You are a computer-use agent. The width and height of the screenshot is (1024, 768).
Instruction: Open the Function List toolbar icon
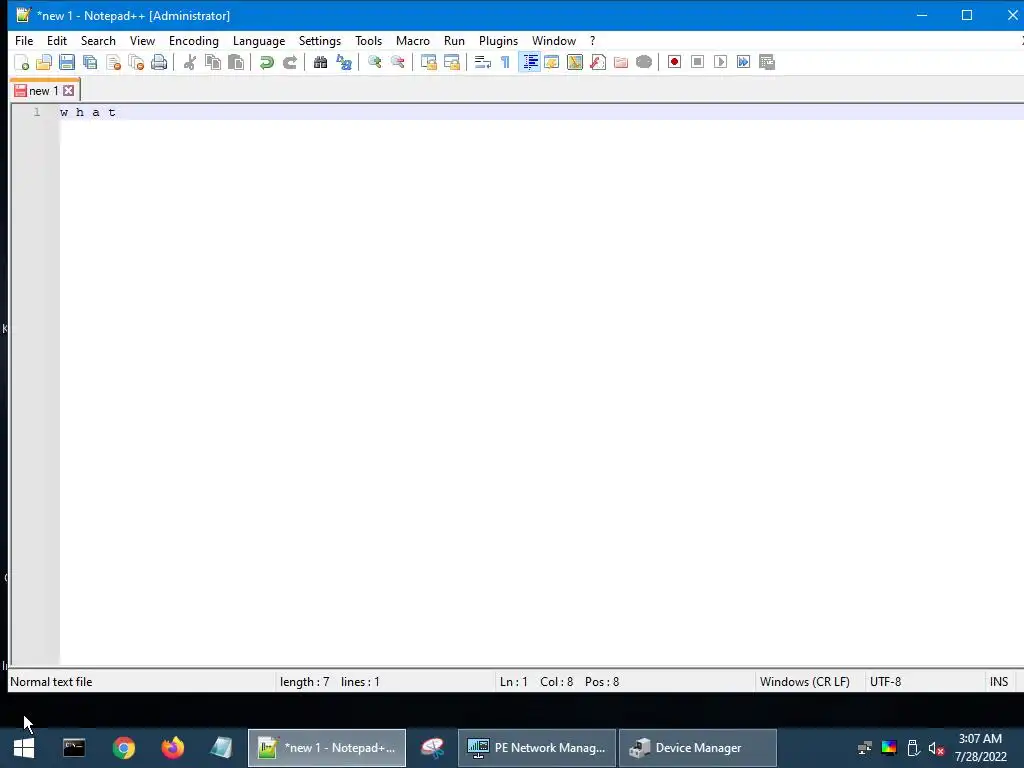pyautogui.click(x=598, y=63)
